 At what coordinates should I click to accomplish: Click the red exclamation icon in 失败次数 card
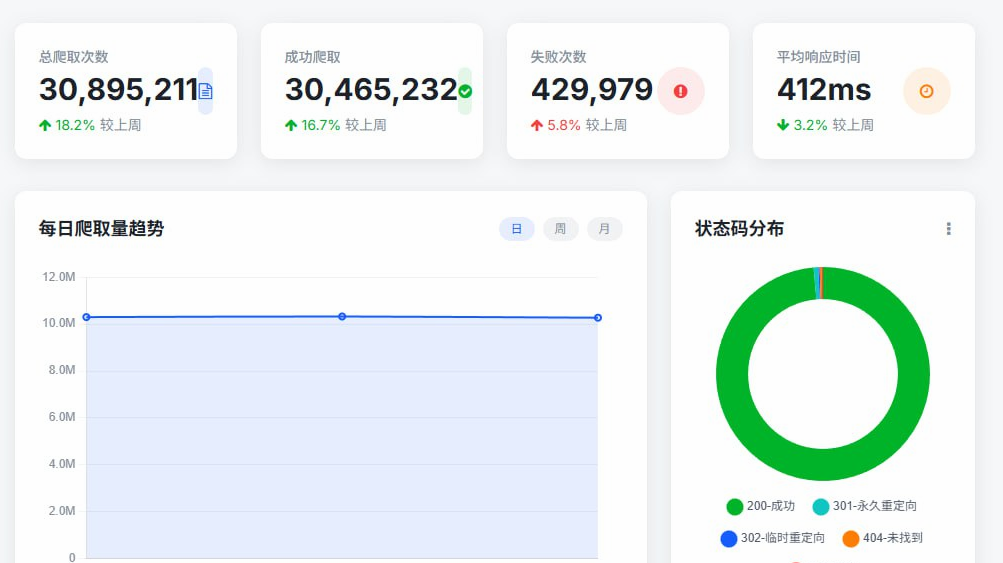click(x=681, y=91)
